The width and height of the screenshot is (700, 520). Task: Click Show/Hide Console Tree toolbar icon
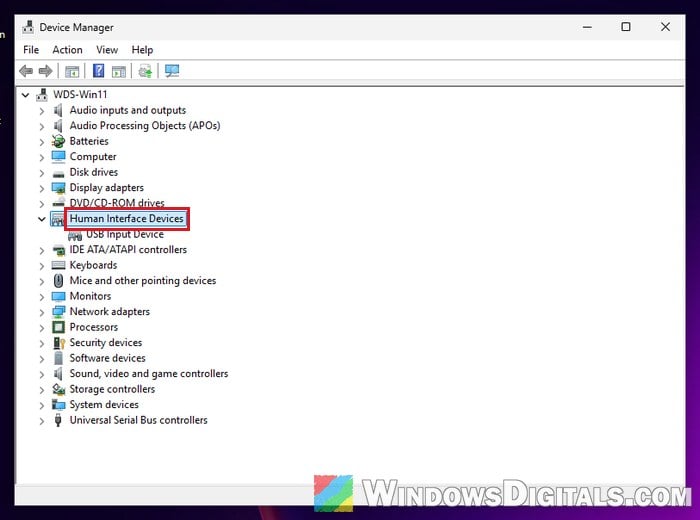72,71
